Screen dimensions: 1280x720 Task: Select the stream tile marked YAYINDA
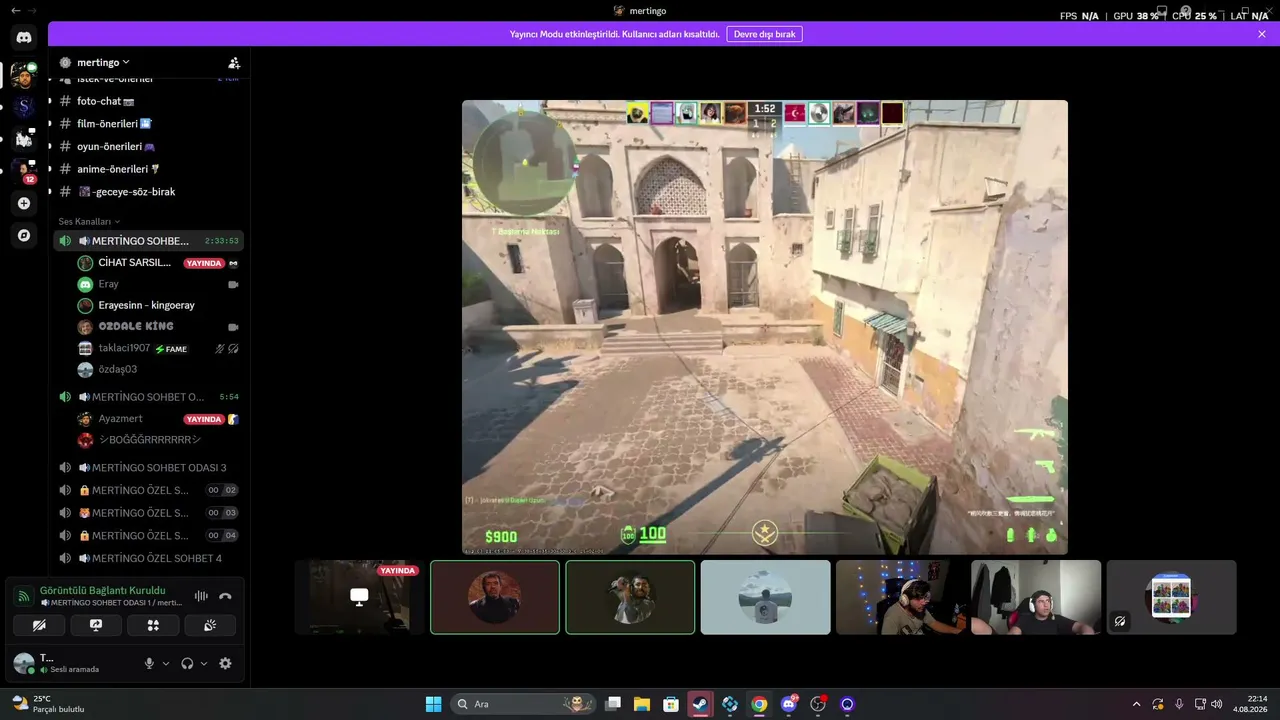(359, 597)
